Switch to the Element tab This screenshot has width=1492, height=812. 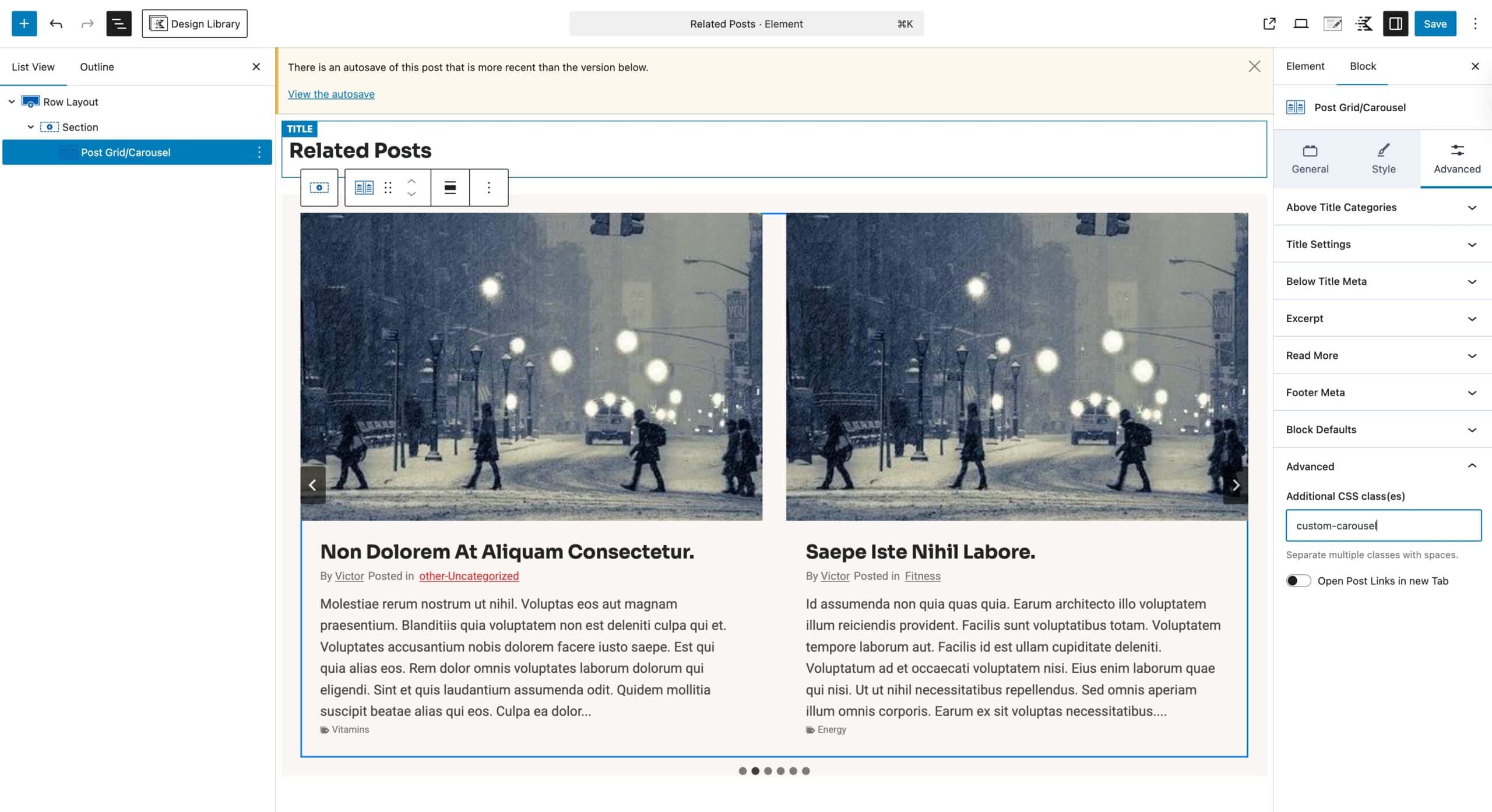(1305, 66)
